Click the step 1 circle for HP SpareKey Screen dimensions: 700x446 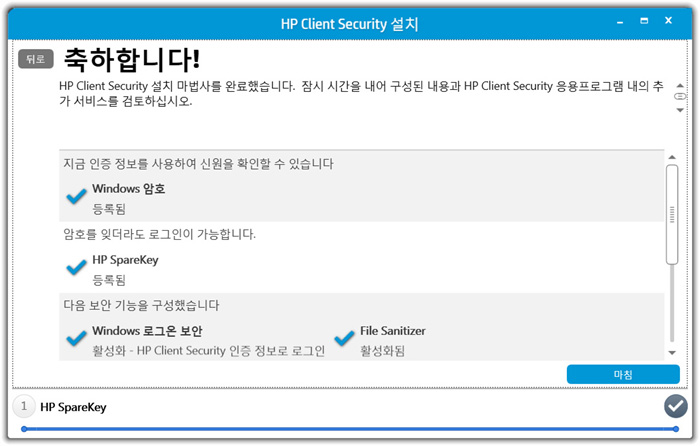[24, 406]
